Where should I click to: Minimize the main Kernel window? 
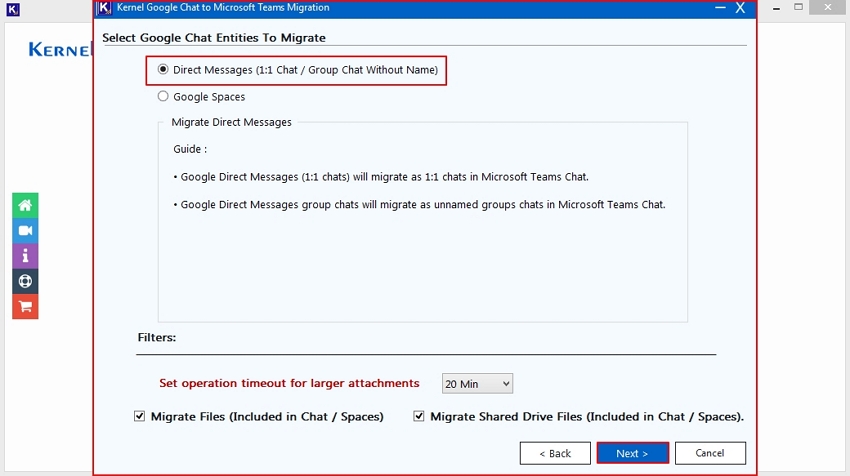(776, 8)
